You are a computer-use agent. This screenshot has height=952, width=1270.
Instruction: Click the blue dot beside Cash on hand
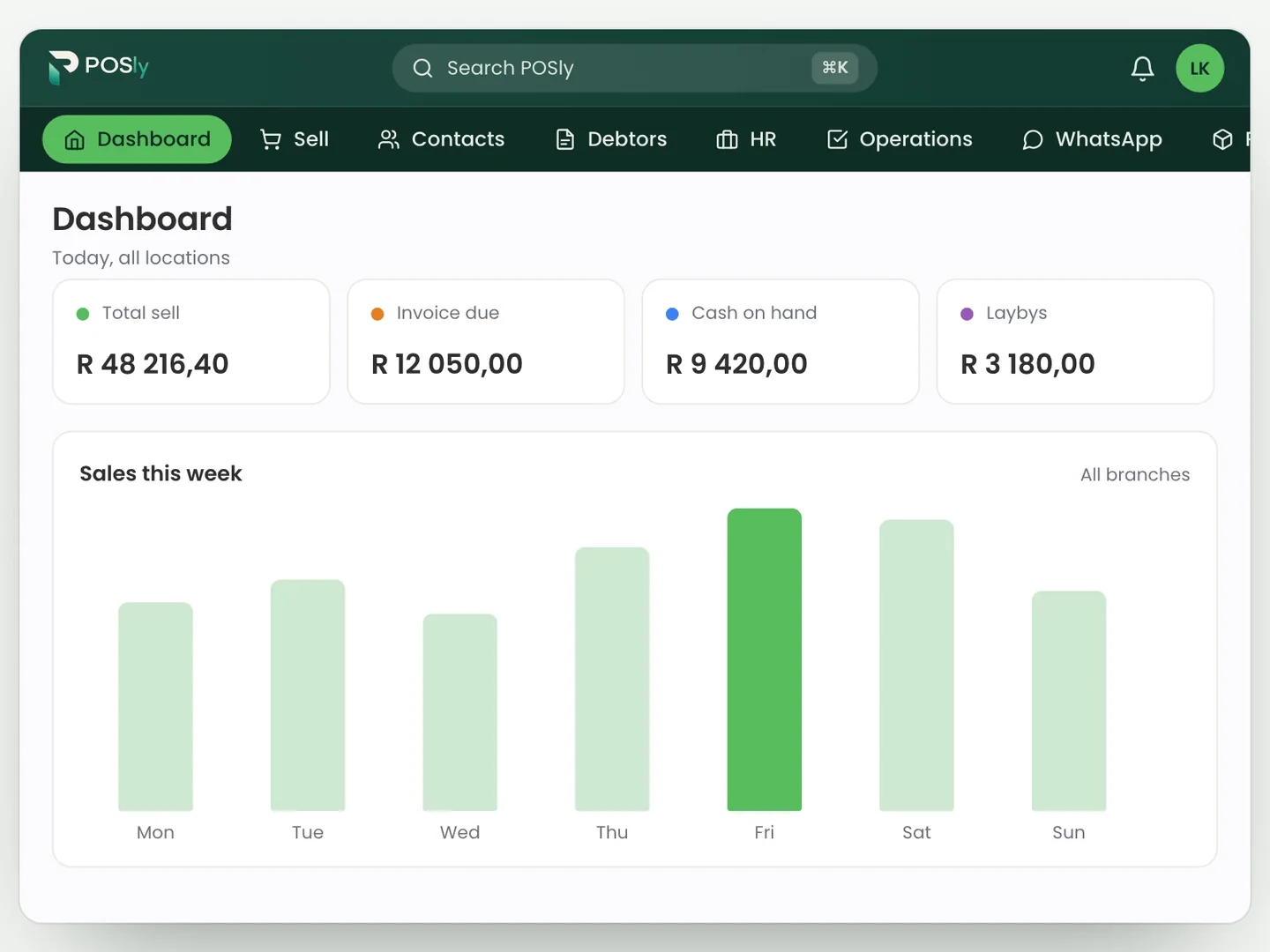click(672, 314)
